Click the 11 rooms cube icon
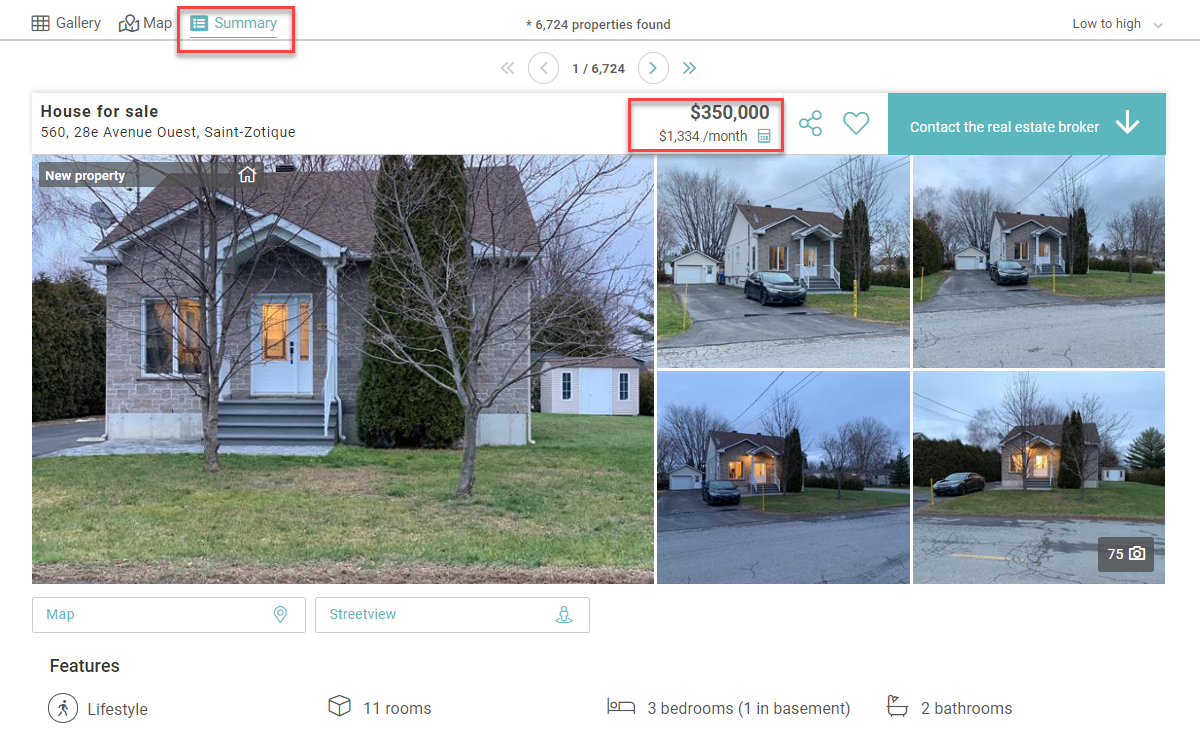Image resolution: width=1200 pixels, height=748 pixels. (340, 707)
